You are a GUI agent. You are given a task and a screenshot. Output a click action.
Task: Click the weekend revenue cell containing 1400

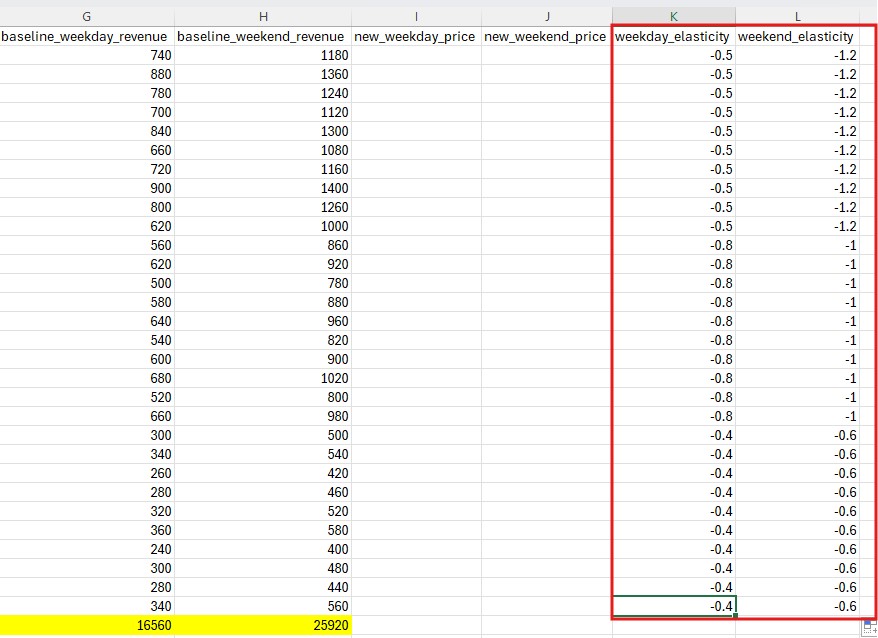[x=263, y=188]
